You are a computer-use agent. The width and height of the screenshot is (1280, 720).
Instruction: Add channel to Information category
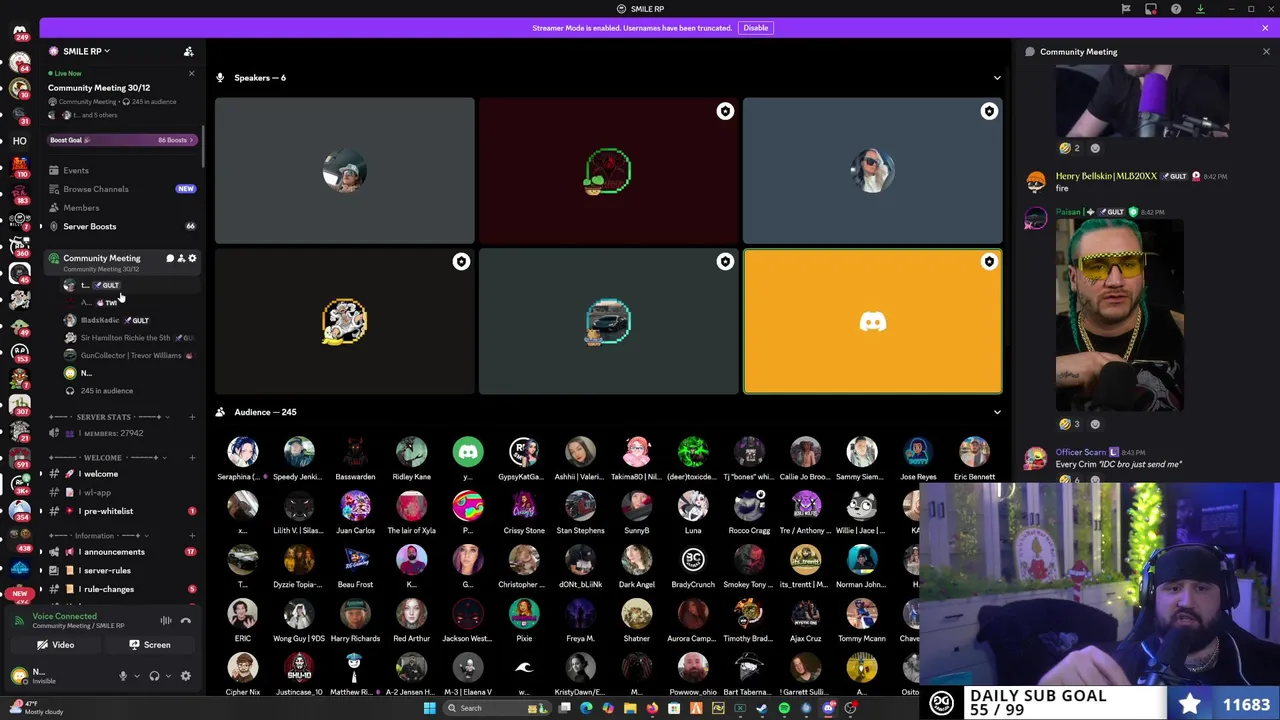[x=192, y=536]
